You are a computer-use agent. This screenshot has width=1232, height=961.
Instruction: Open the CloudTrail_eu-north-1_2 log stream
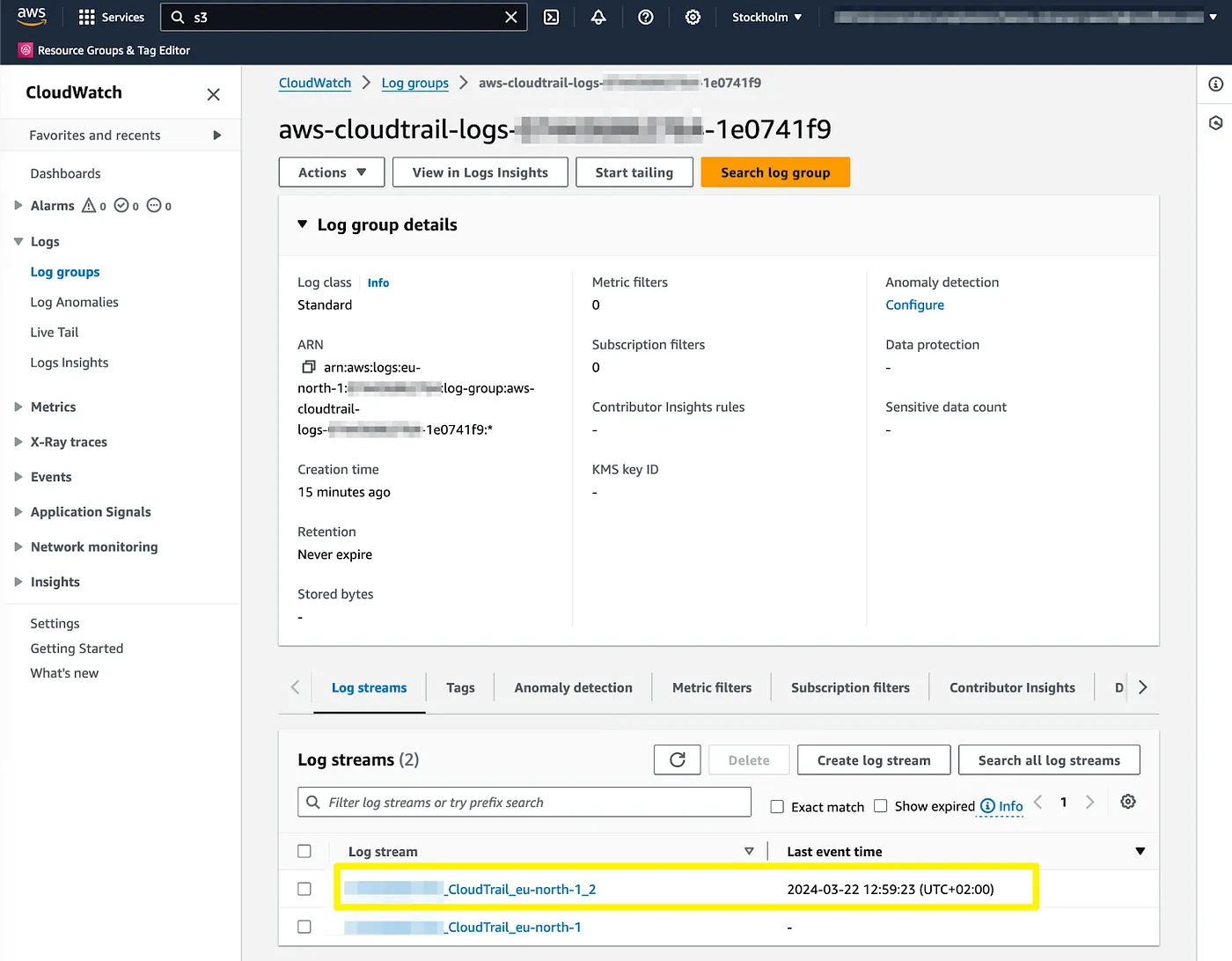470,889
